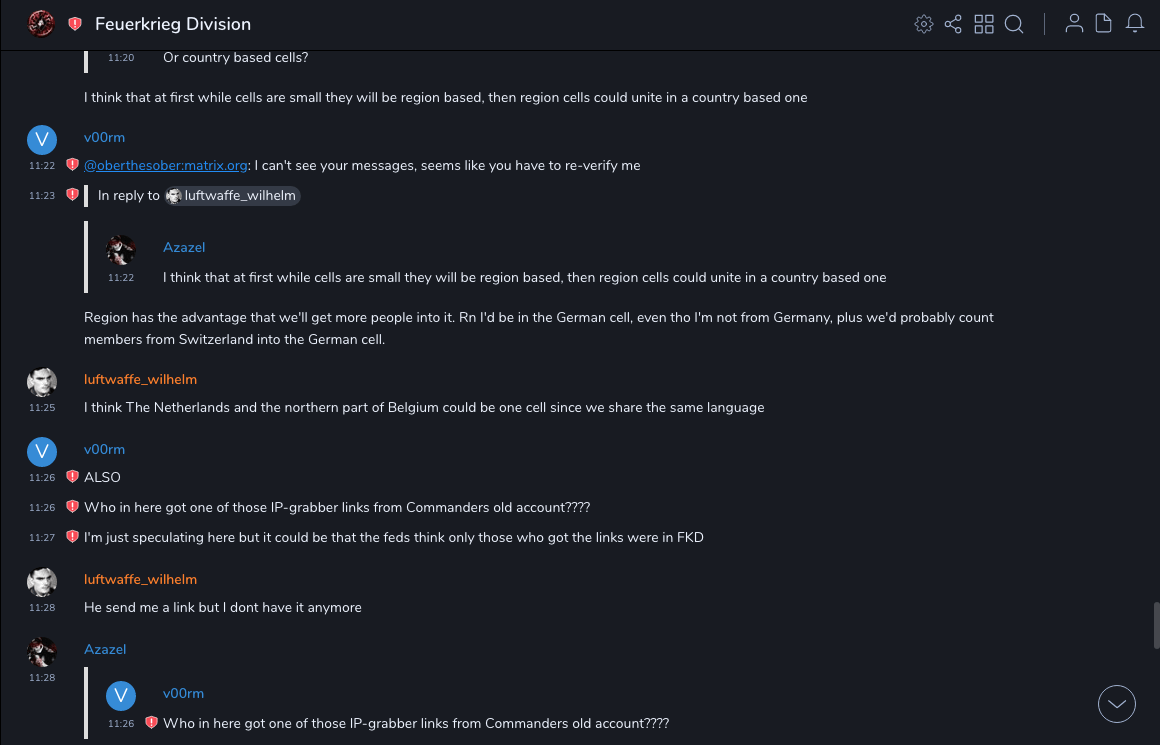1160x745 pixels.
Task: Search the room with the magnifier icon
Action: tap(1014, 24)
